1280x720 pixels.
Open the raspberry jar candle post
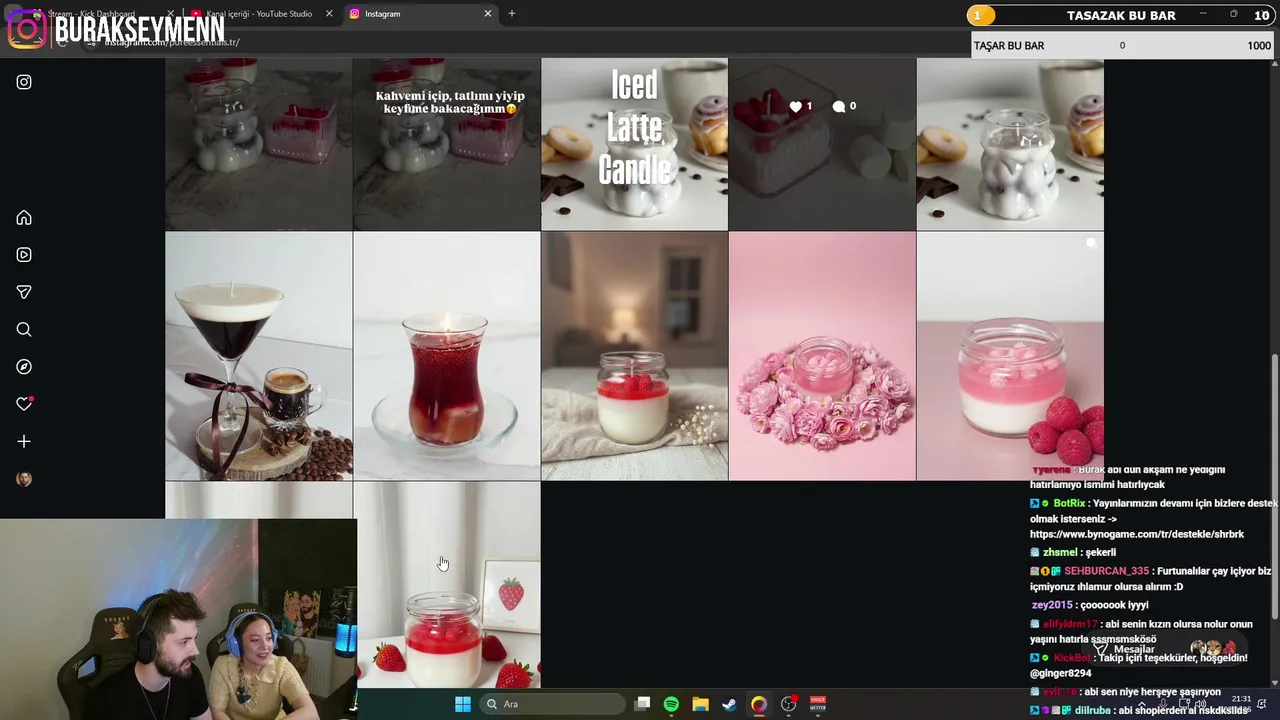(x=1010, y=356)
